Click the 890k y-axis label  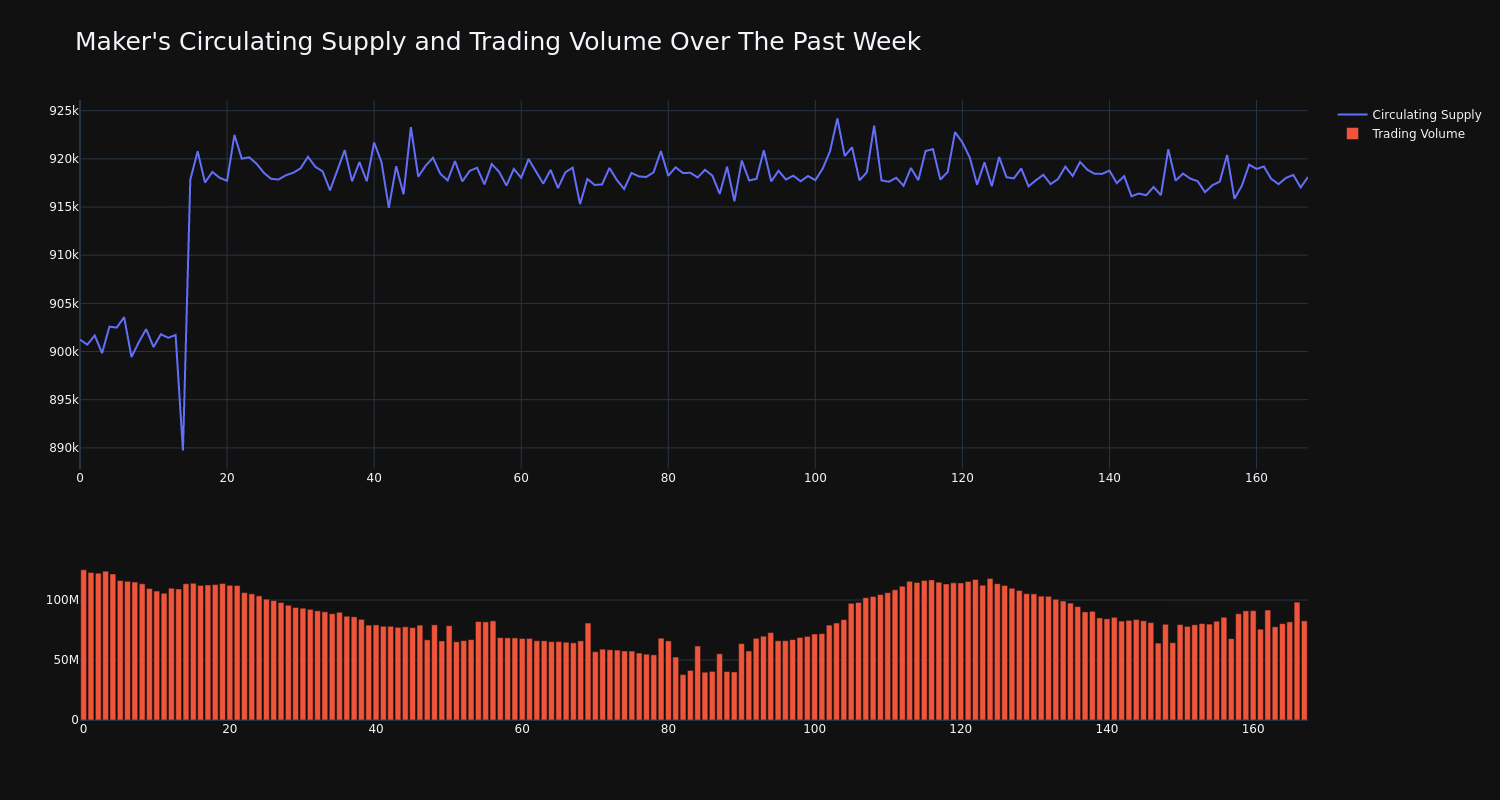click(x=63, y=448)
